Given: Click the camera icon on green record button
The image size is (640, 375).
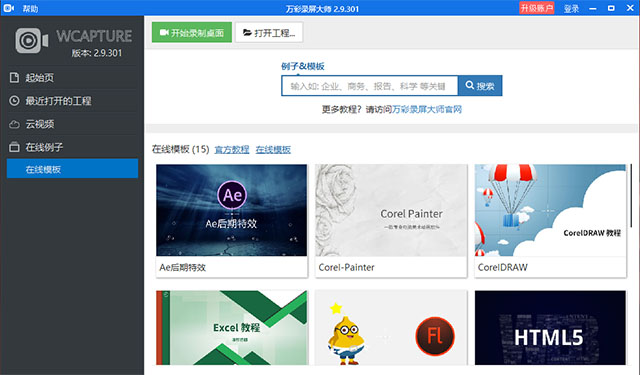Looking at the screenshot, I should click(164, 32).
